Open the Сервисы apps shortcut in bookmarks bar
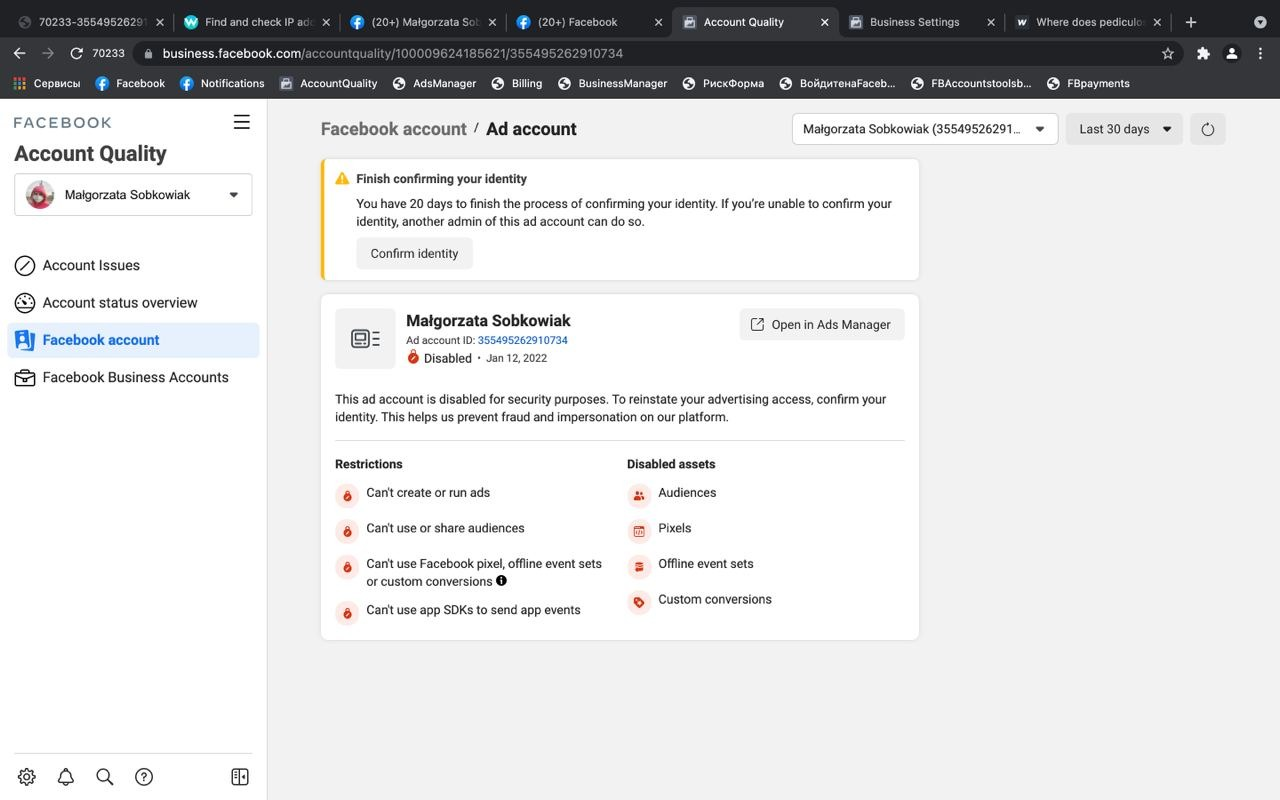The height and width of the screenshot is (800, 1280). tap(47, 84)
